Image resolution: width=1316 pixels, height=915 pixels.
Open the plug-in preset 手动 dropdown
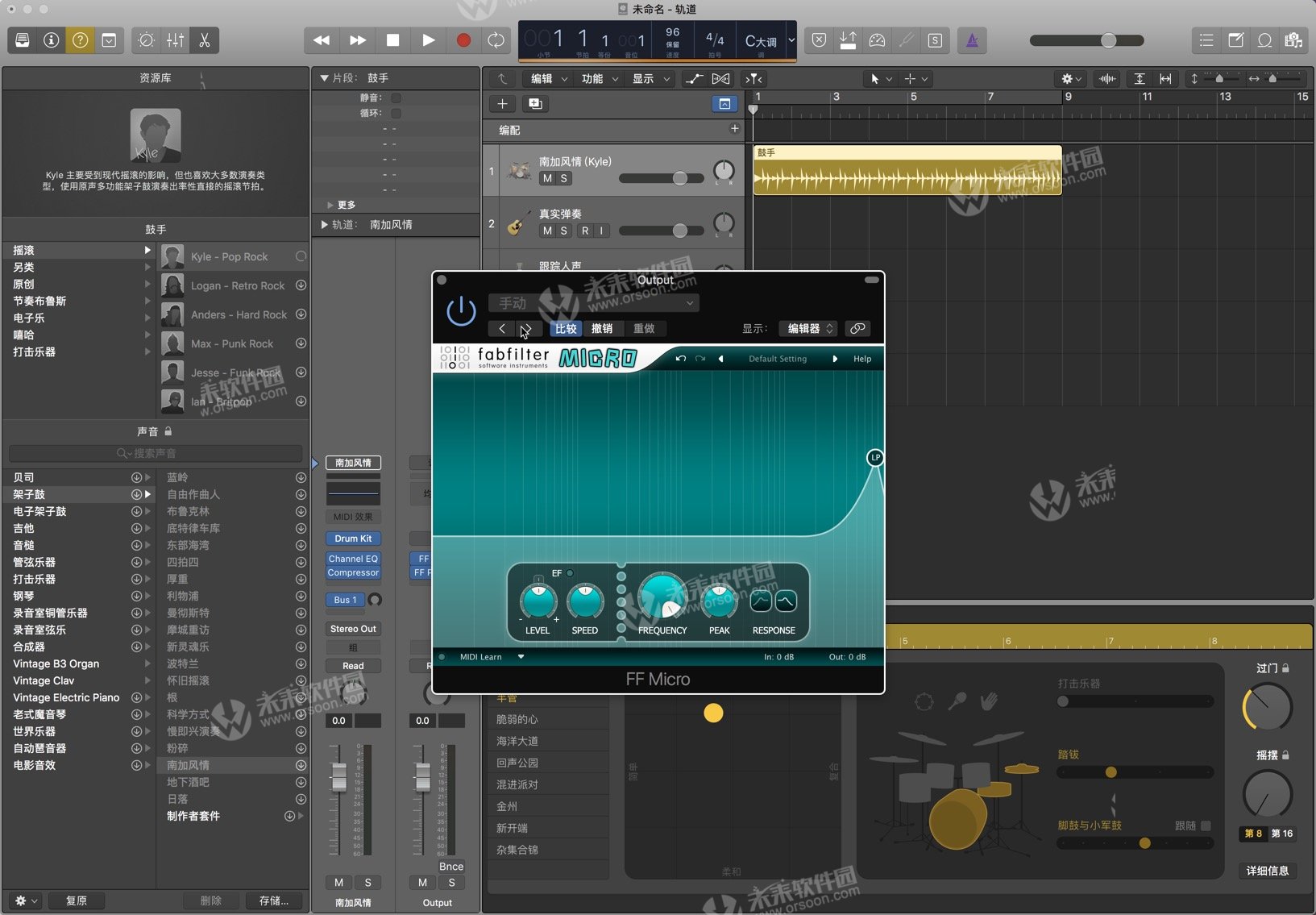593,303
